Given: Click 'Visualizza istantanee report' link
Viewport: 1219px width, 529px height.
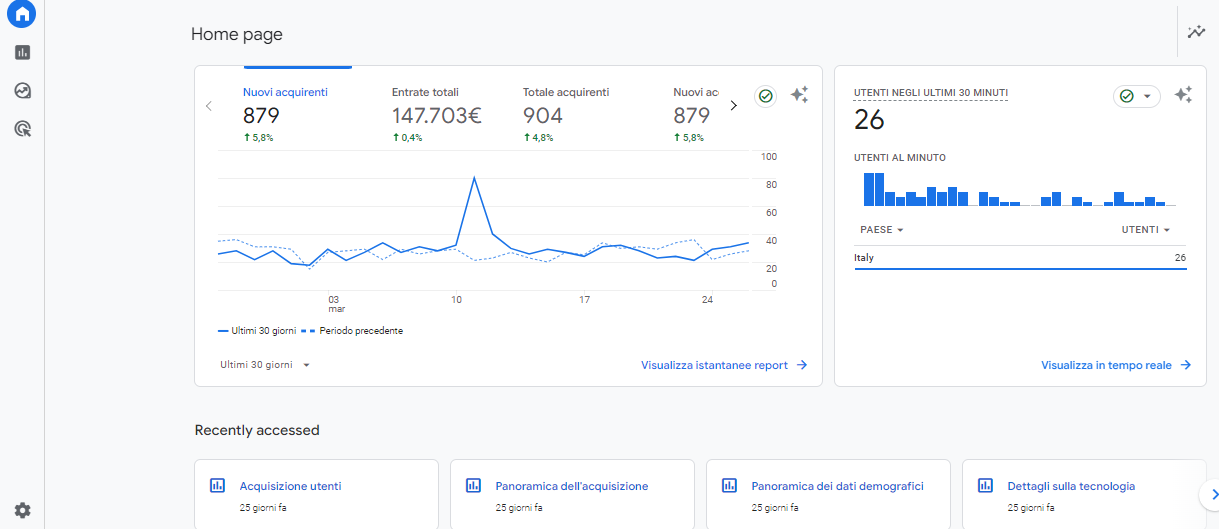Looking at the screenshot, I should (x=723, y=365).
